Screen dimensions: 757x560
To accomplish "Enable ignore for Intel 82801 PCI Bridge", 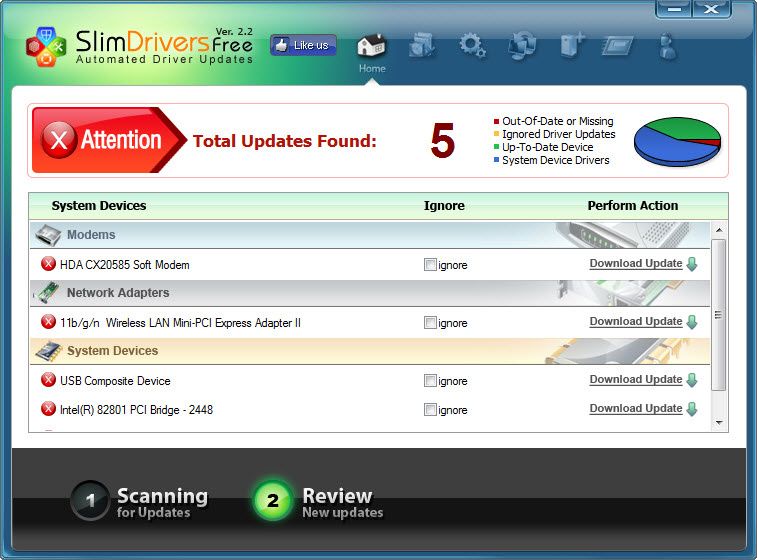I will (x=430, y=410).
